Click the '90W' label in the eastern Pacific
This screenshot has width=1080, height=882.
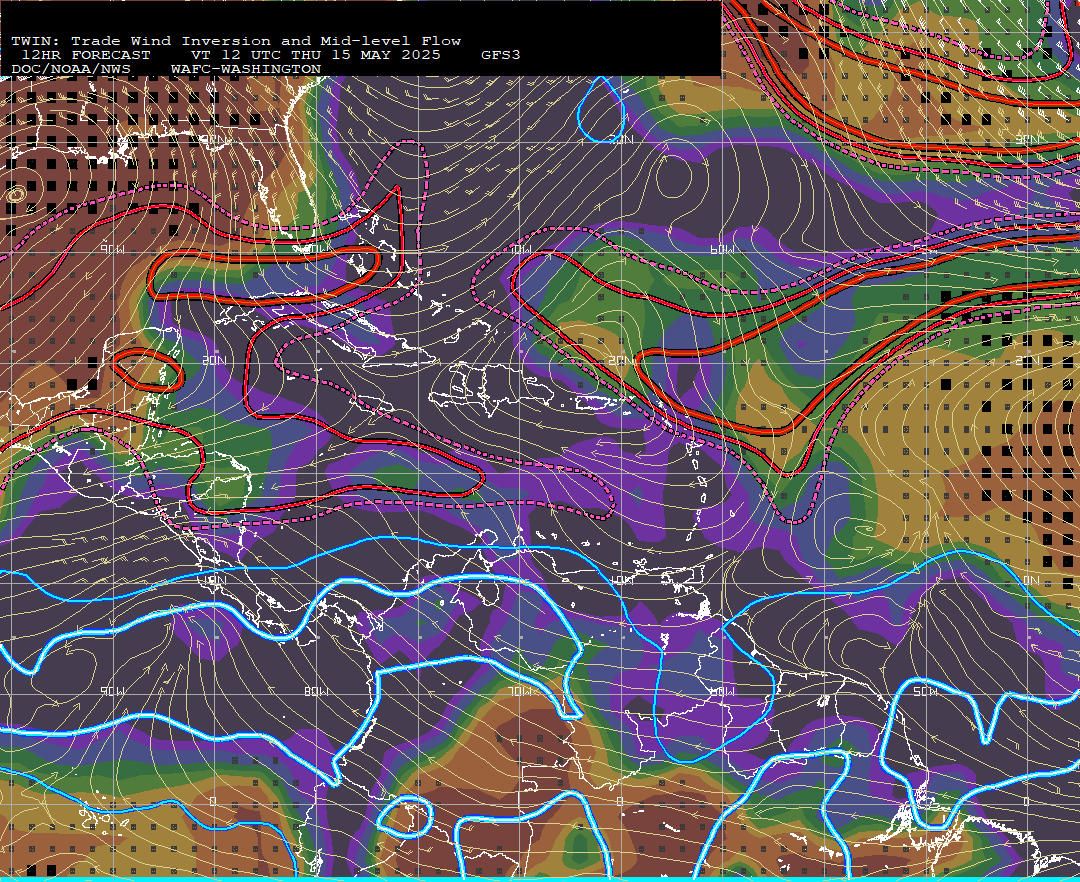[113, 691]
